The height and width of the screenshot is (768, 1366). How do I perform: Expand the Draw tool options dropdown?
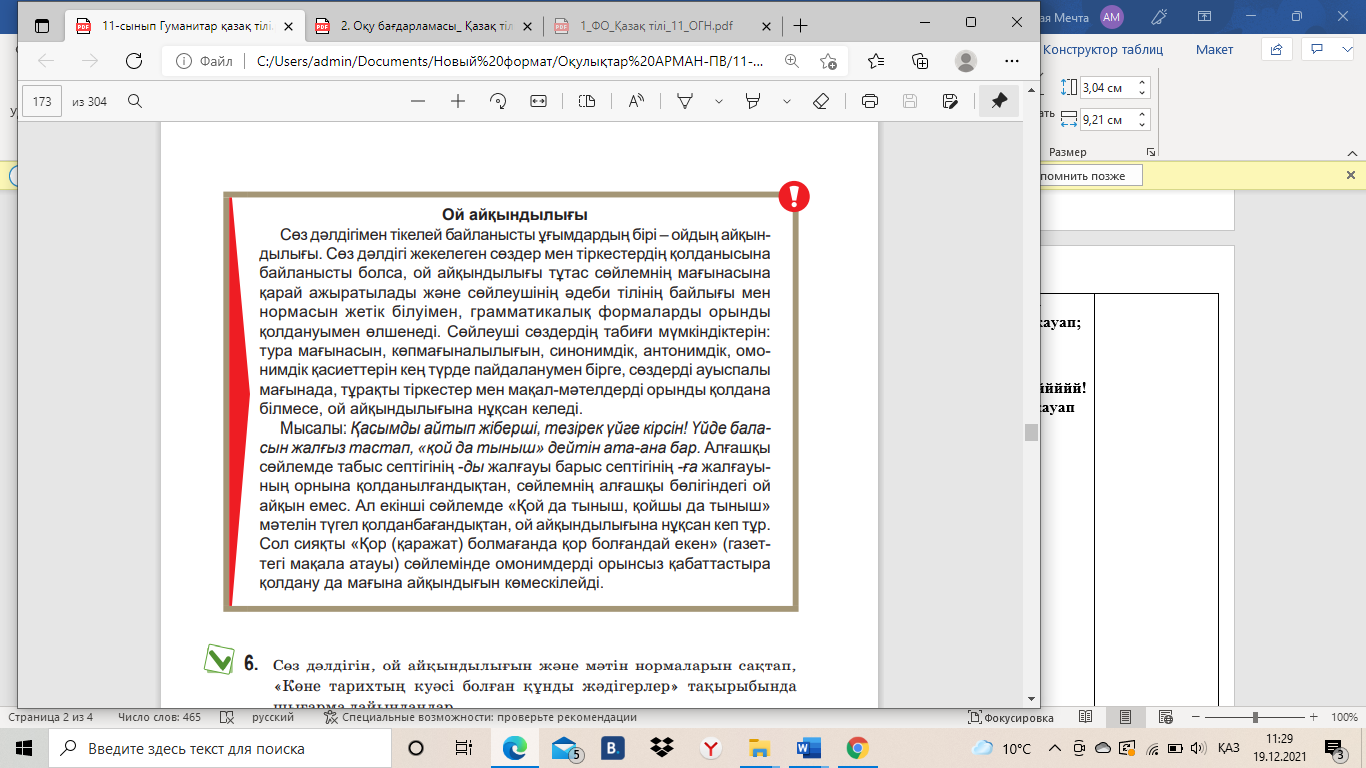pyautogui.click(x=717, y=101)
